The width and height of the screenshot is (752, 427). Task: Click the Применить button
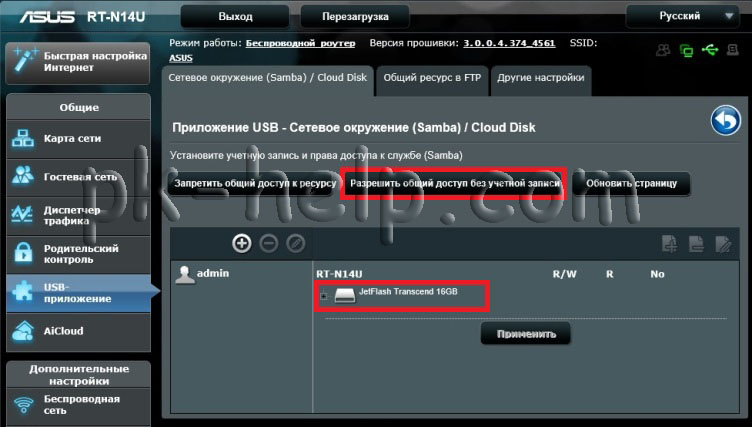pyautogui.click(x=526, y=334)
